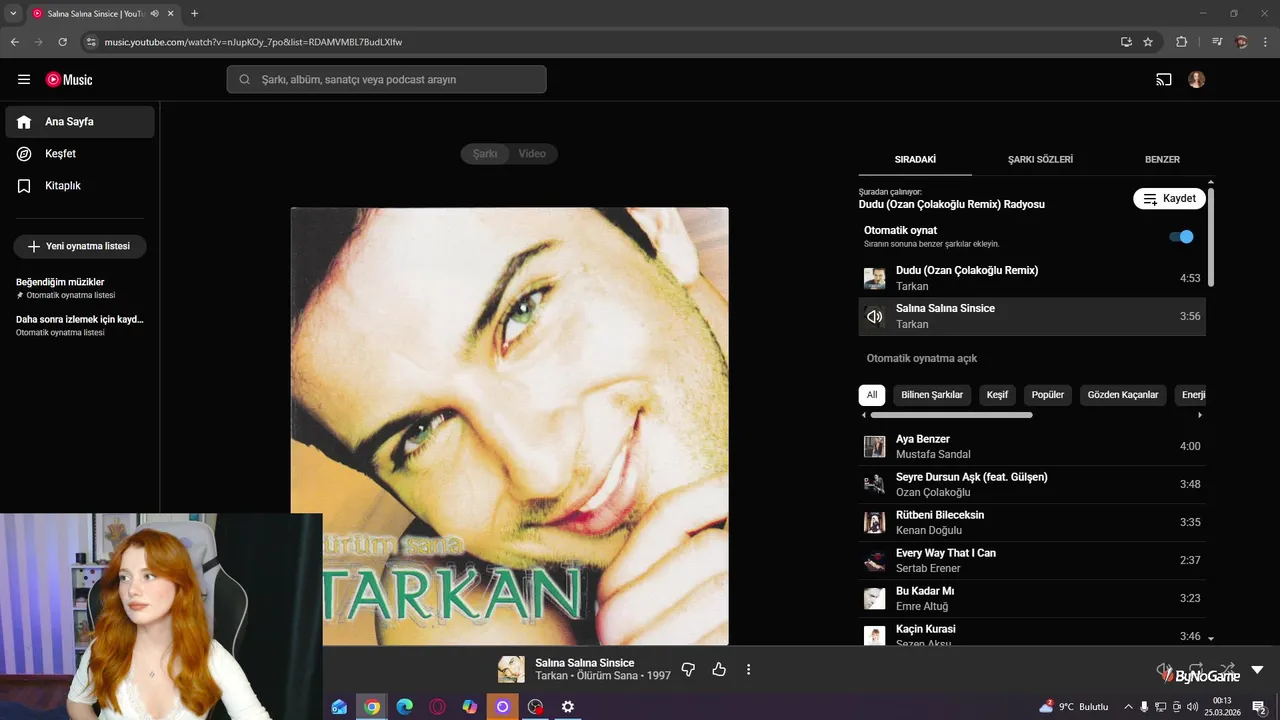Open the weather widget showing 9°C Bulutlu

coord(1073,707)
